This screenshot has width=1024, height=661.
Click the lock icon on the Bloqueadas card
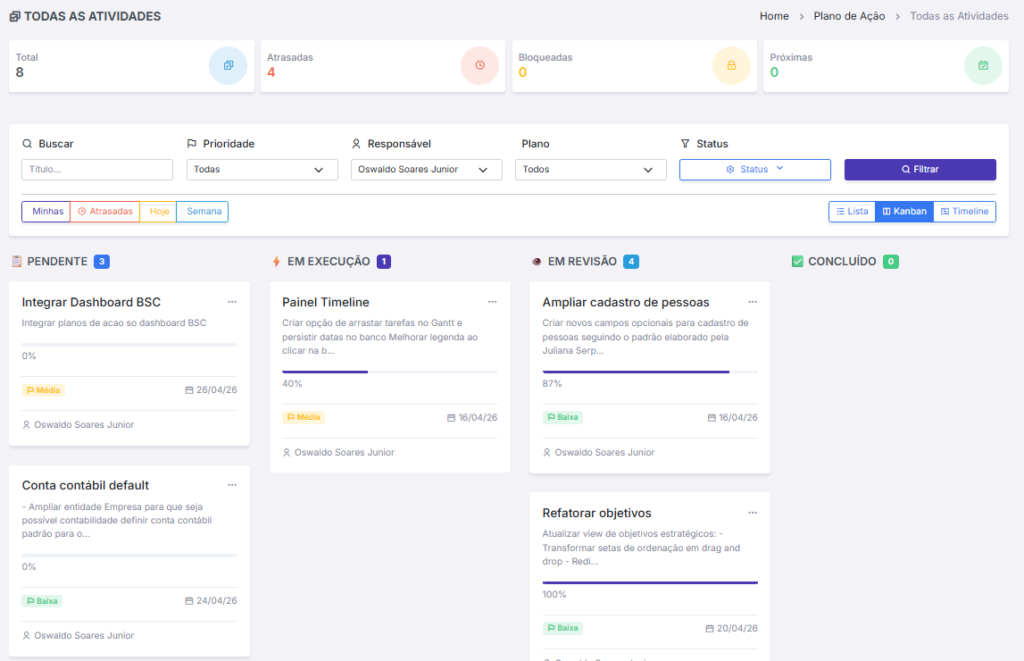pos(733,65)
